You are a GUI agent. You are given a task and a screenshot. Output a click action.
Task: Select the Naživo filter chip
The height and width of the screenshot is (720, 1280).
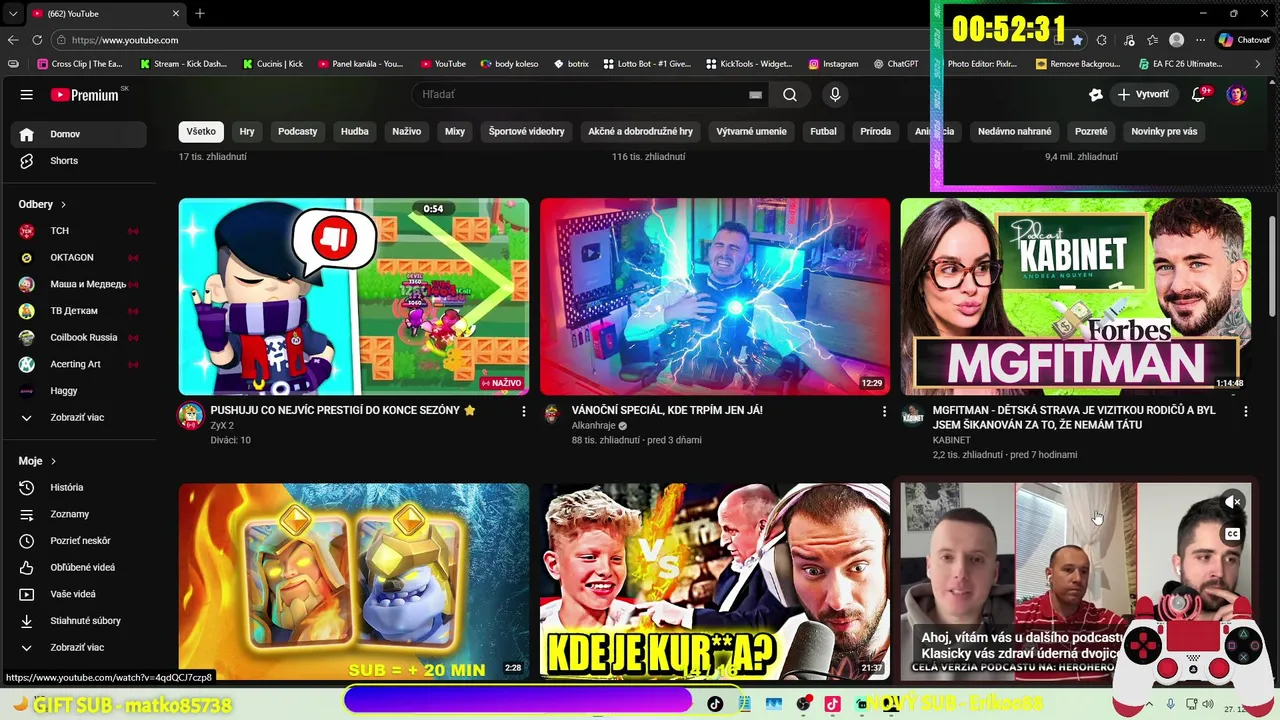(406, 131)
